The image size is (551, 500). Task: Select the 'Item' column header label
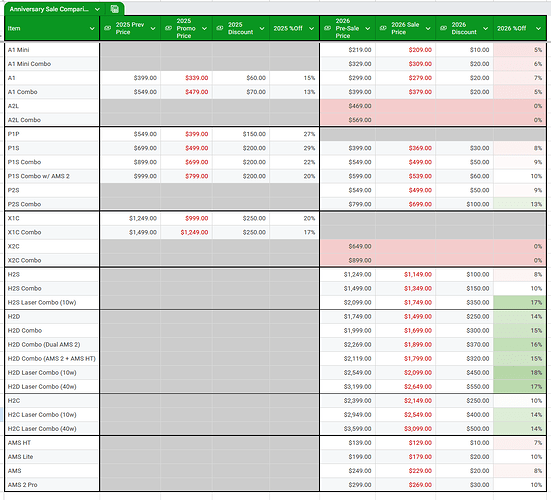[x=14, y=28]
